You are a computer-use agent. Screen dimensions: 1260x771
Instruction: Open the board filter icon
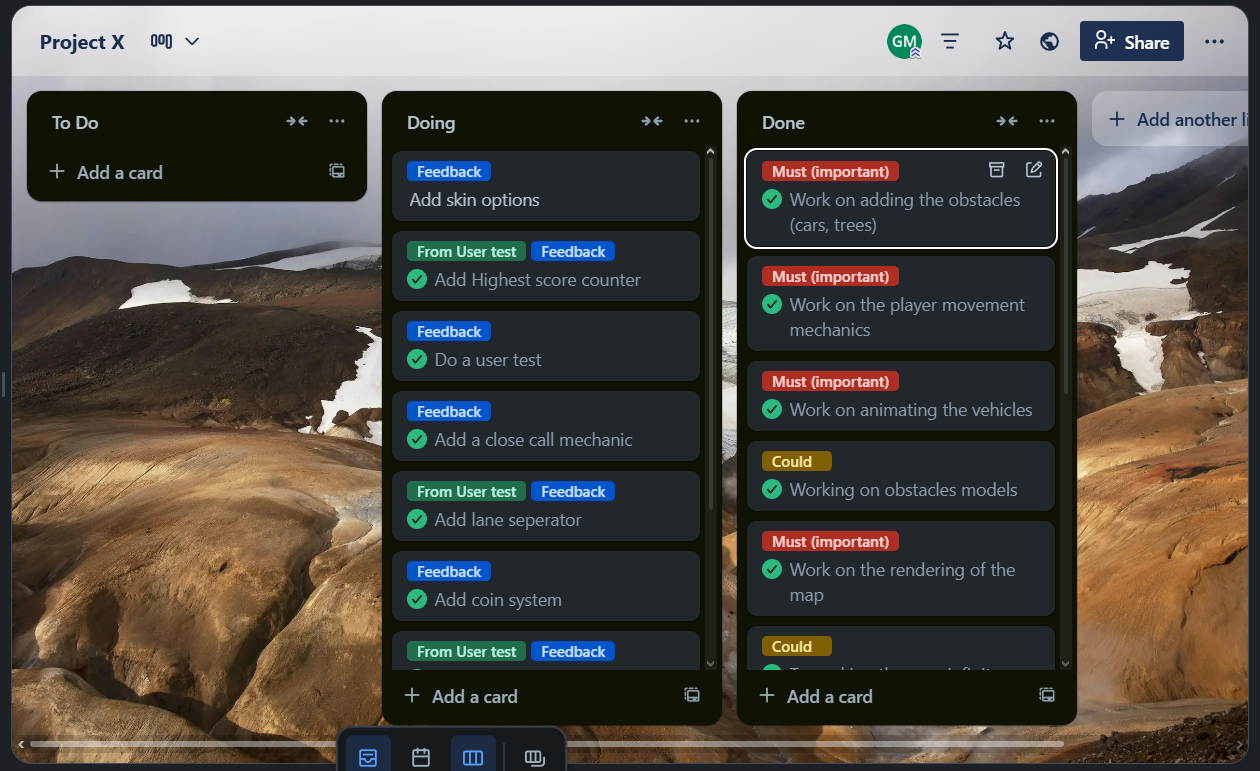coord(950,41)
